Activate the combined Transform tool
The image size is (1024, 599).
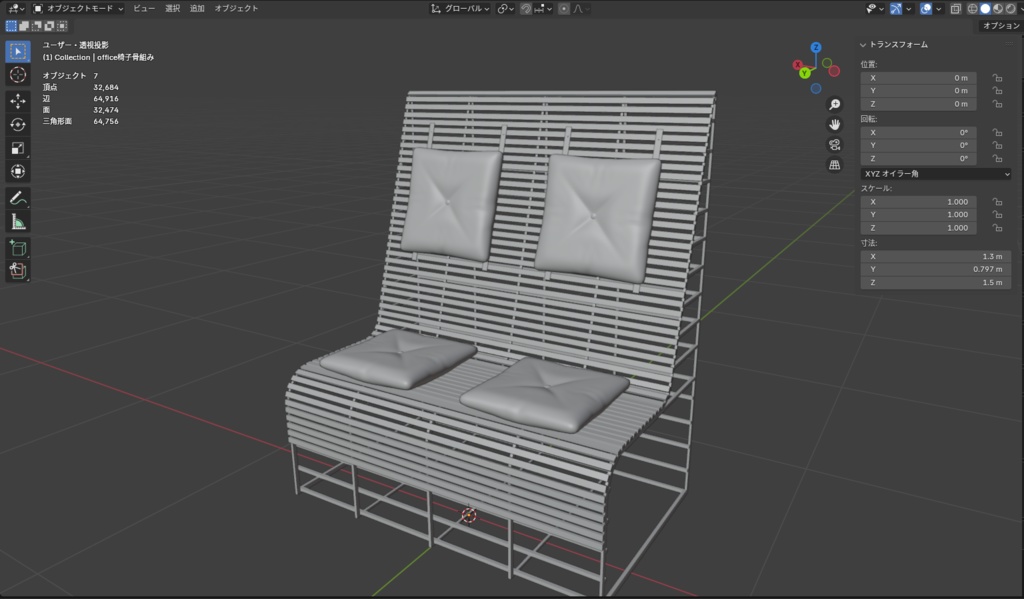click(x=18, y=171)
